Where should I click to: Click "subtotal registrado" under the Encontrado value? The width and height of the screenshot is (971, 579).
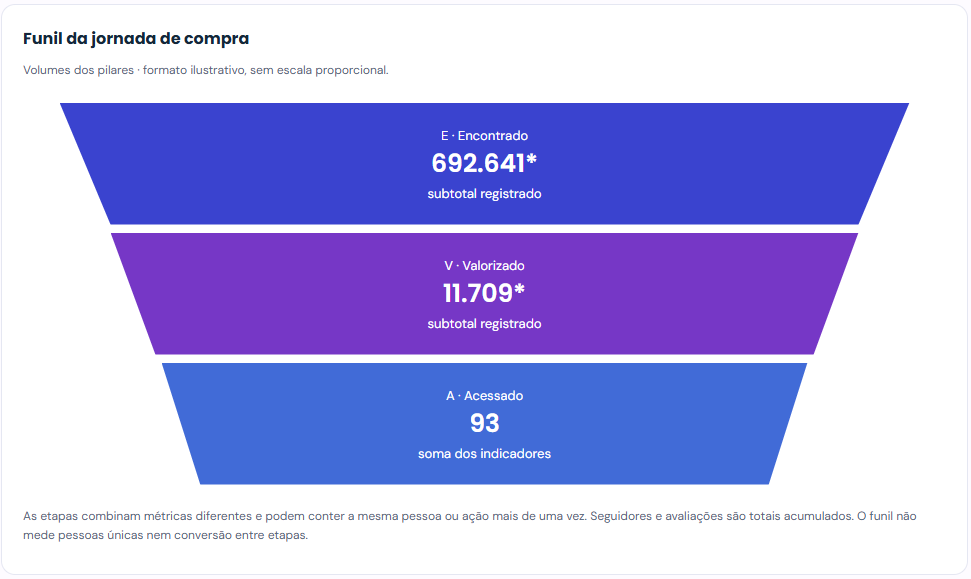click(x=484, y=194)
